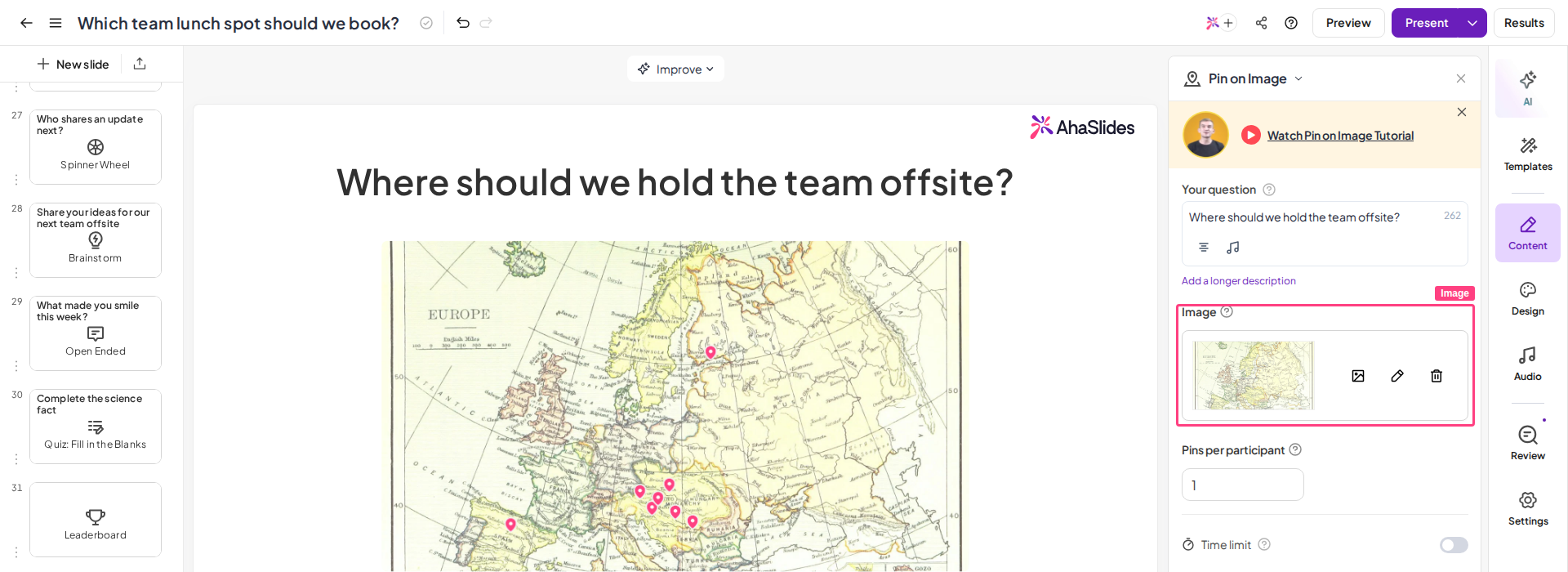Open the hamburger menu

pyautogui.click(x=56, y=23)
